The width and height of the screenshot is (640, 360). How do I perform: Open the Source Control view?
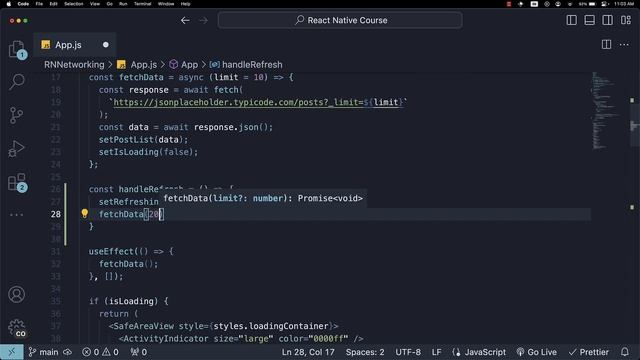[17, 116]
